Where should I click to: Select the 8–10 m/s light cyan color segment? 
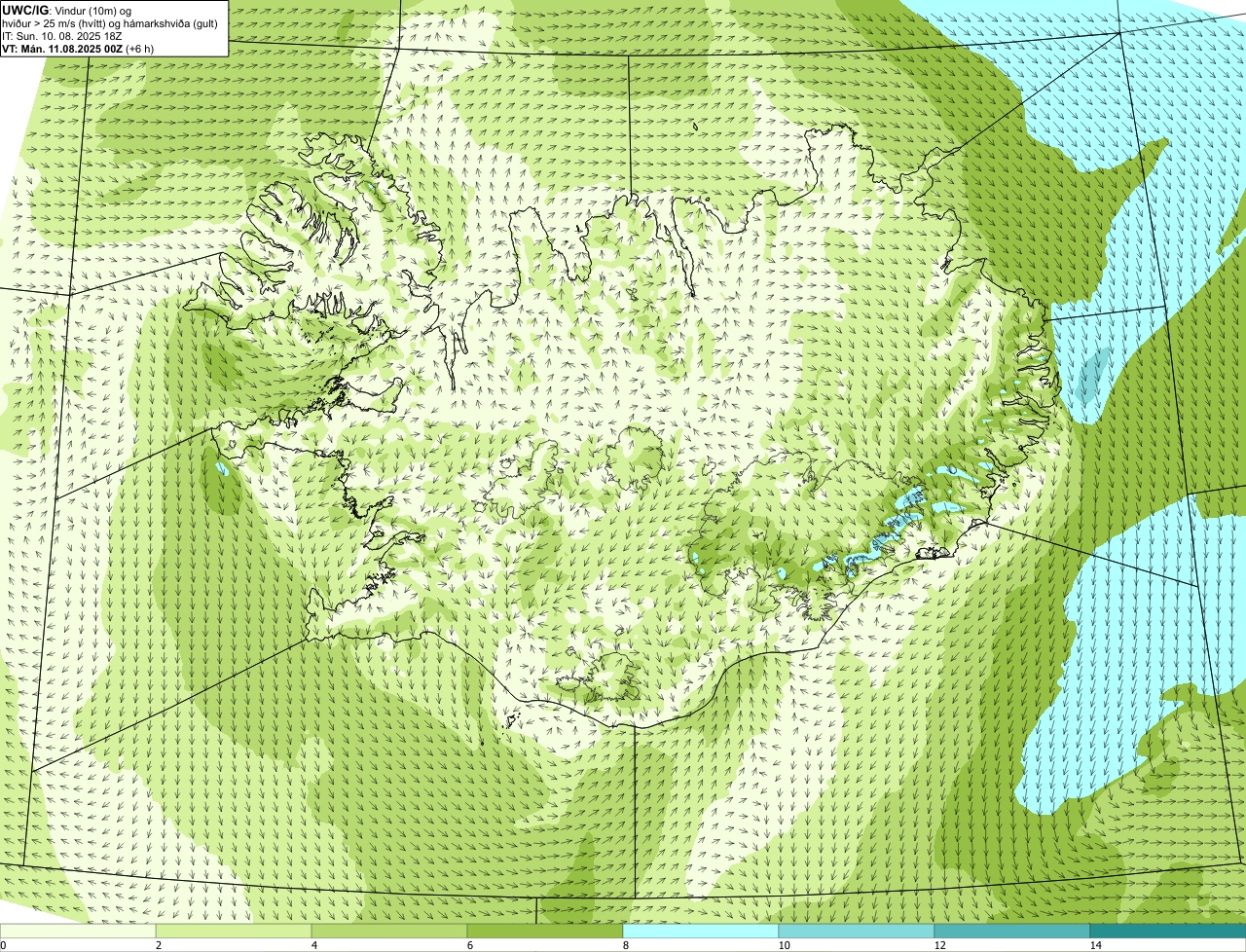tap(701, 931)
